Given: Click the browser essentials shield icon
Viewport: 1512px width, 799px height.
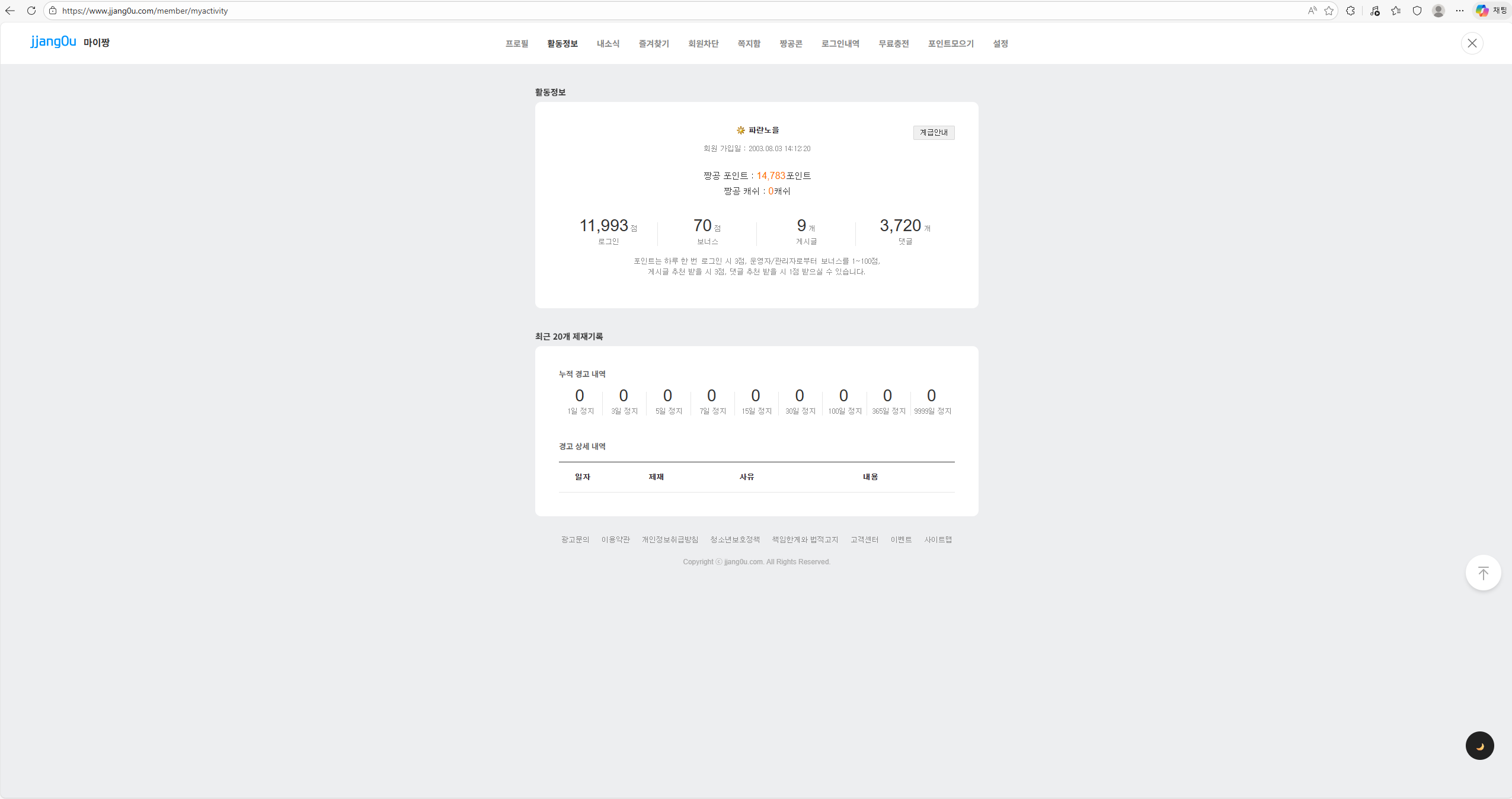Looking at the screenshot, I should pyautogui.click(x=1417, y=11).
